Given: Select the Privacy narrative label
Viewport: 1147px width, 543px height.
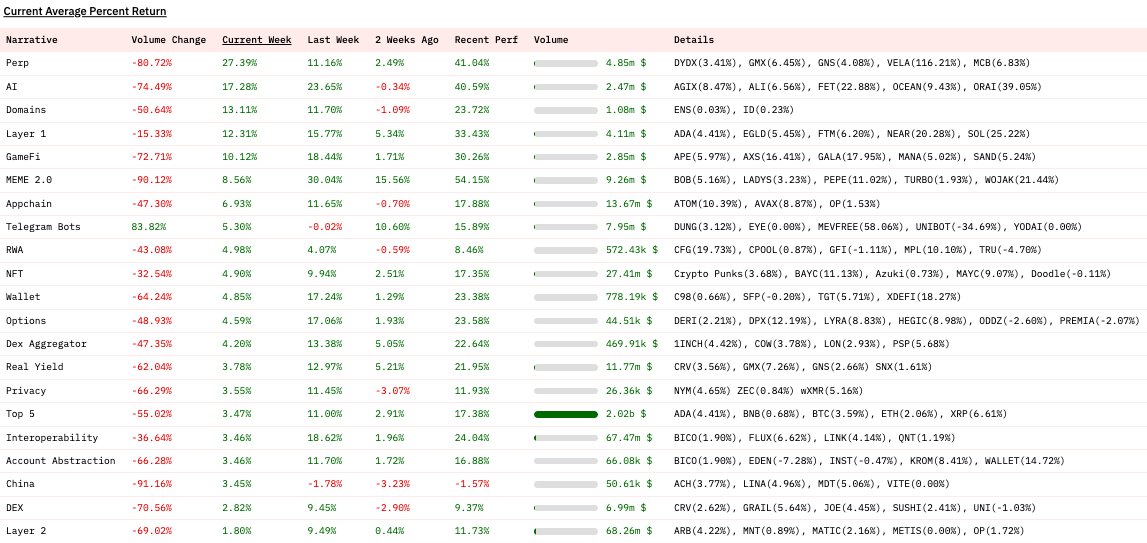Looking at the screenshot, I should 26,390.
